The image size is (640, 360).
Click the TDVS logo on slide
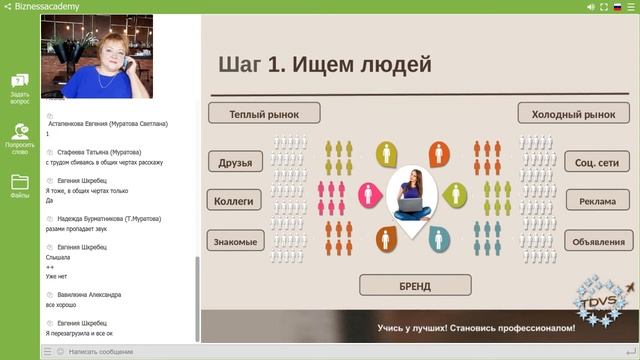pos(603,302)
